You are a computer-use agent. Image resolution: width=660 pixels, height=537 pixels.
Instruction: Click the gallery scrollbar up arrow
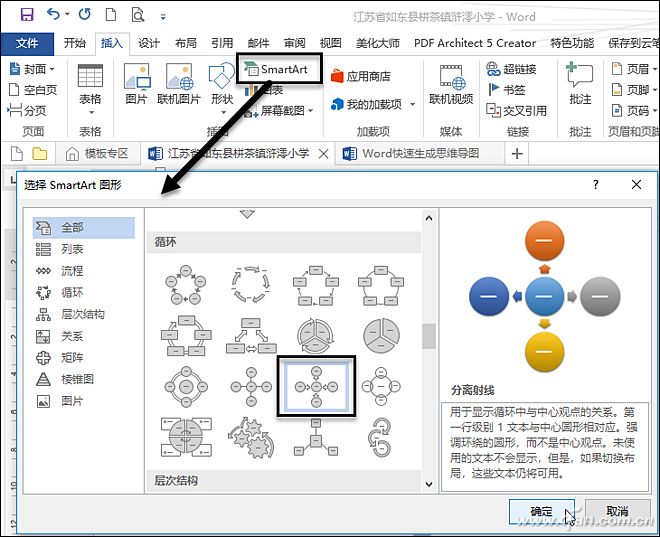click(429, 218)
